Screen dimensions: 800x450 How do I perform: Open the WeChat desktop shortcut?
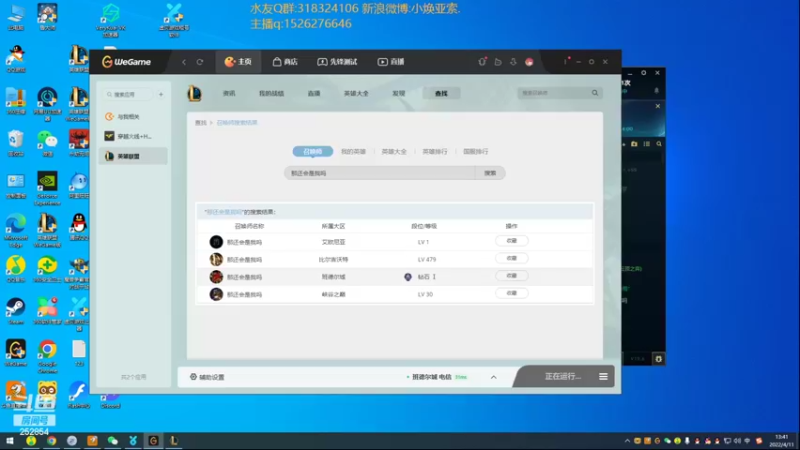[47, 143]
